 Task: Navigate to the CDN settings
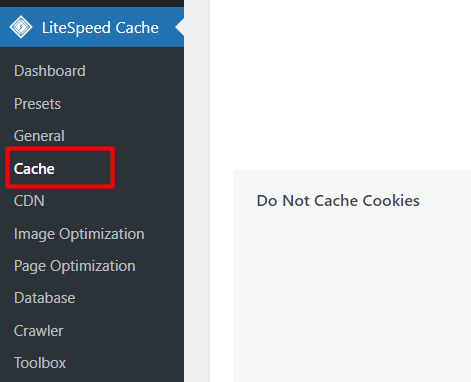click(29, 201)
